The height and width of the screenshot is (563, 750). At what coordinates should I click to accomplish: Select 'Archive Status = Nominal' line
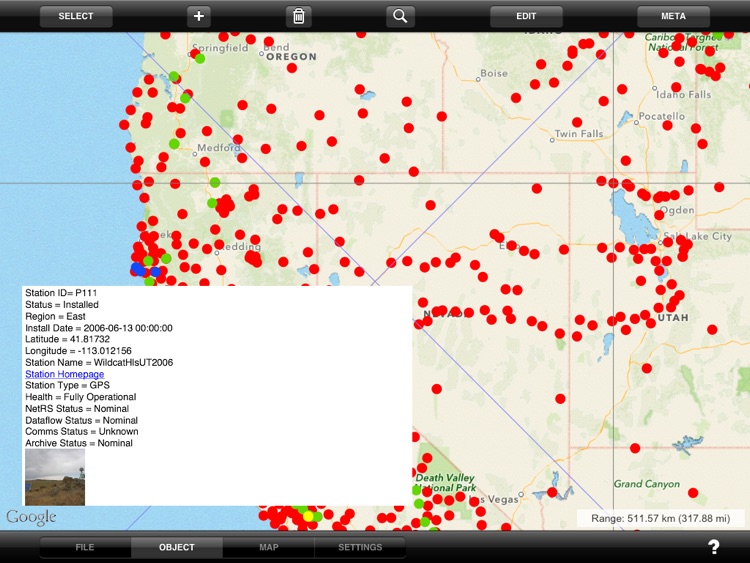[x=78, y=443]
